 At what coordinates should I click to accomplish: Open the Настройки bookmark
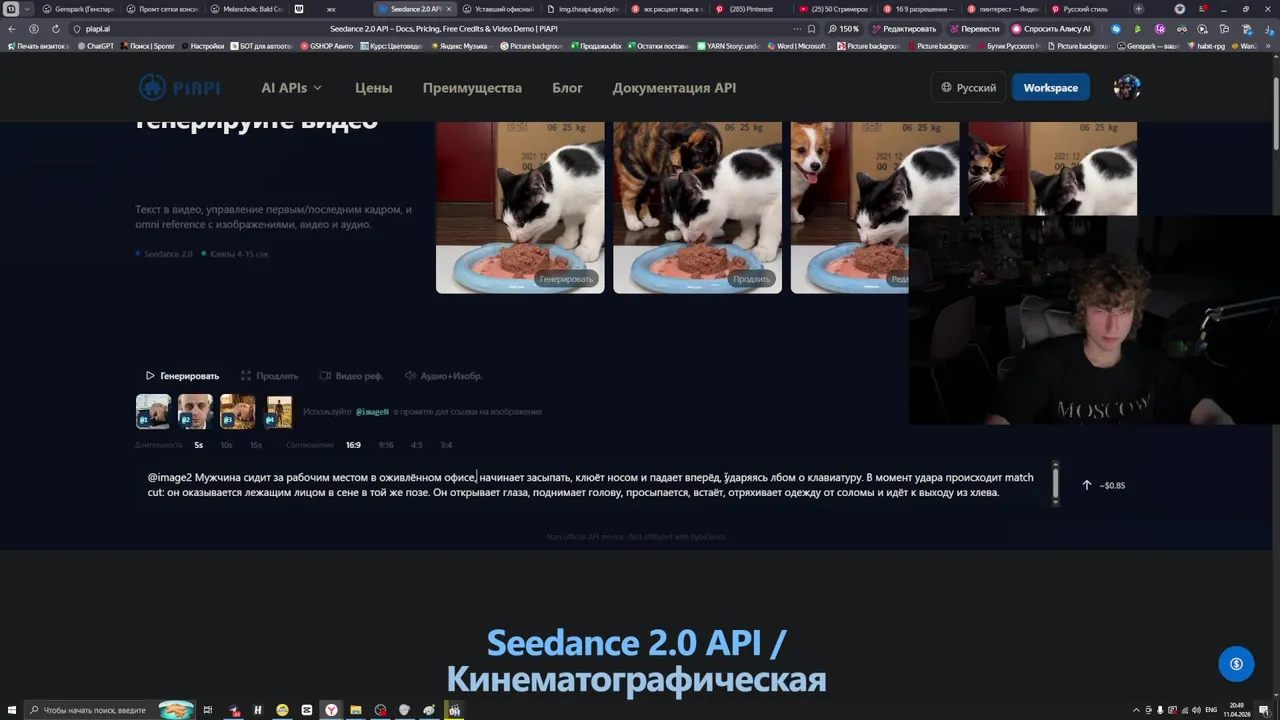pos(202,46)
